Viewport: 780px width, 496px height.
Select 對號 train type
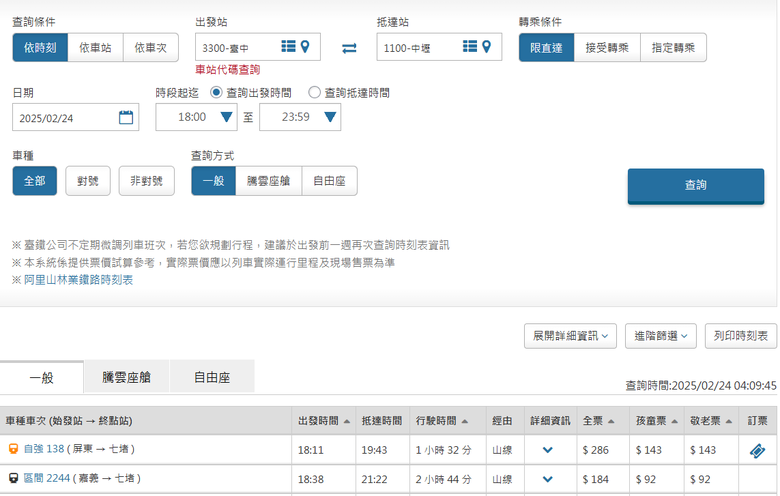[x=88, y=181]
